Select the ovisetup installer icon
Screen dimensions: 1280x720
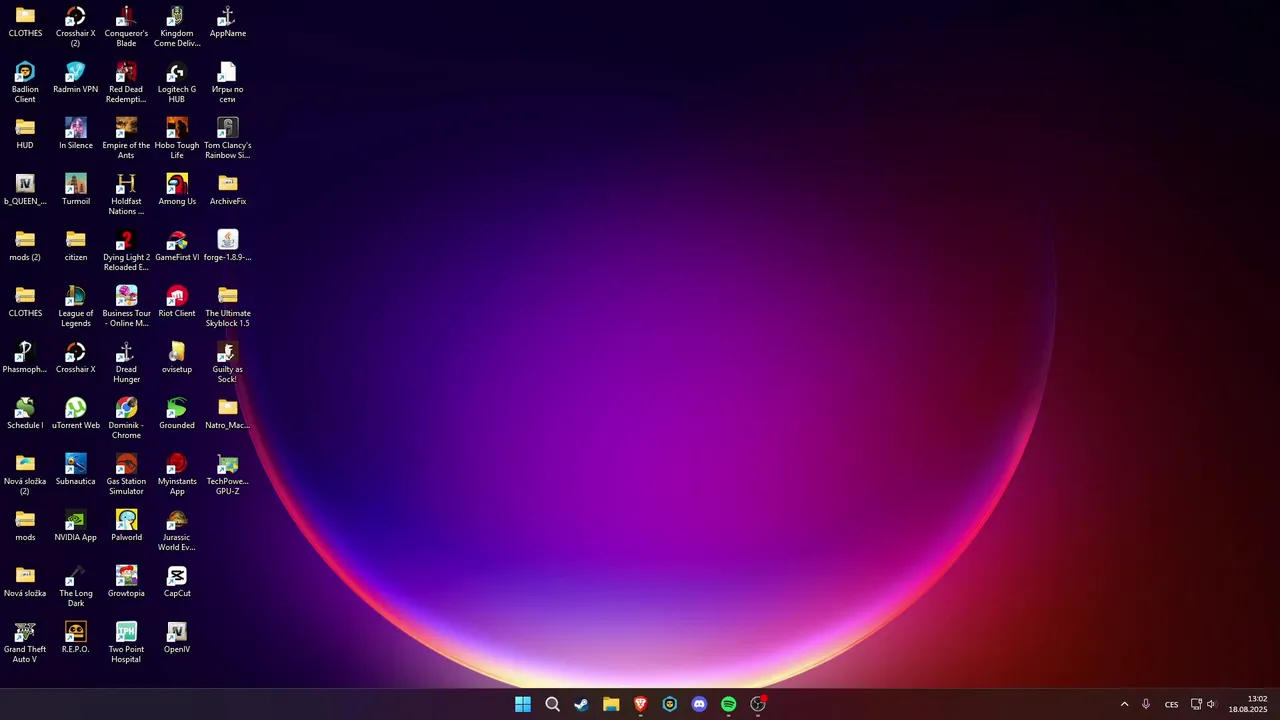[177, 358]
